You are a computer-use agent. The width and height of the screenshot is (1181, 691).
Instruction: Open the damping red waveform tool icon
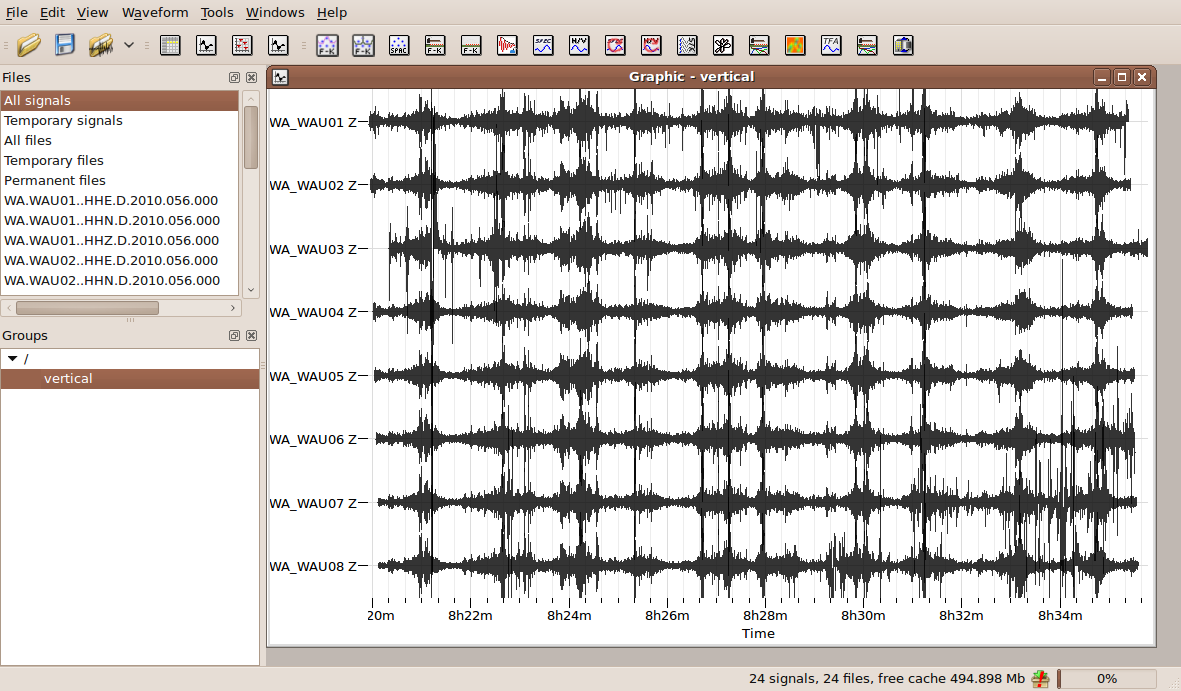507,45
